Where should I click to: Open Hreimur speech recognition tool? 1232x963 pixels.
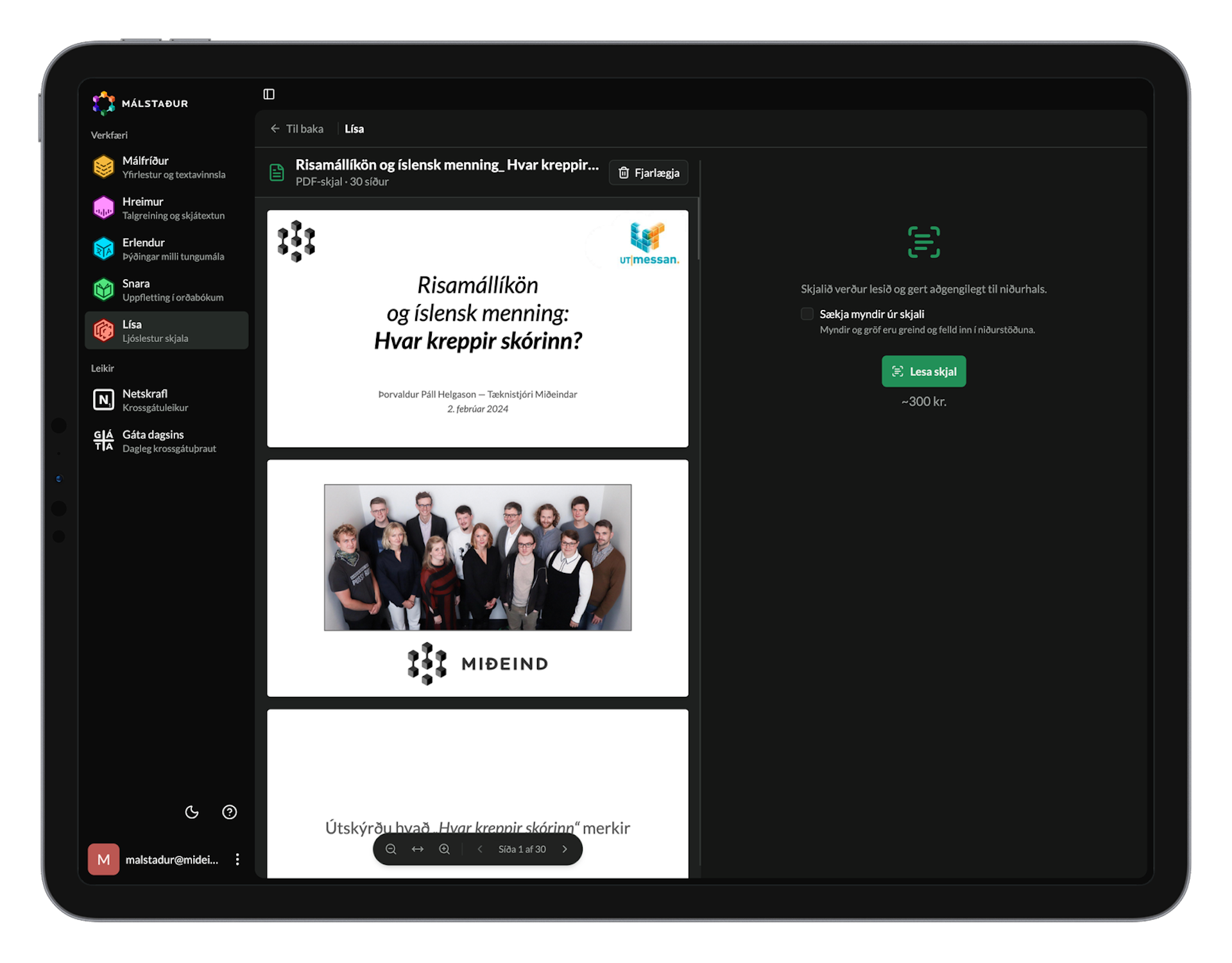166,208
